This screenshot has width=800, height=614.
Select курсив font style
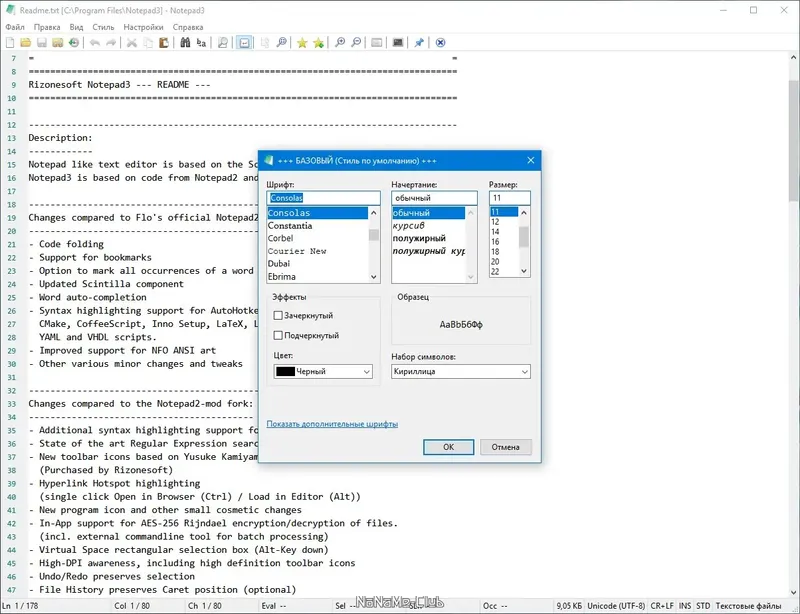428,226
